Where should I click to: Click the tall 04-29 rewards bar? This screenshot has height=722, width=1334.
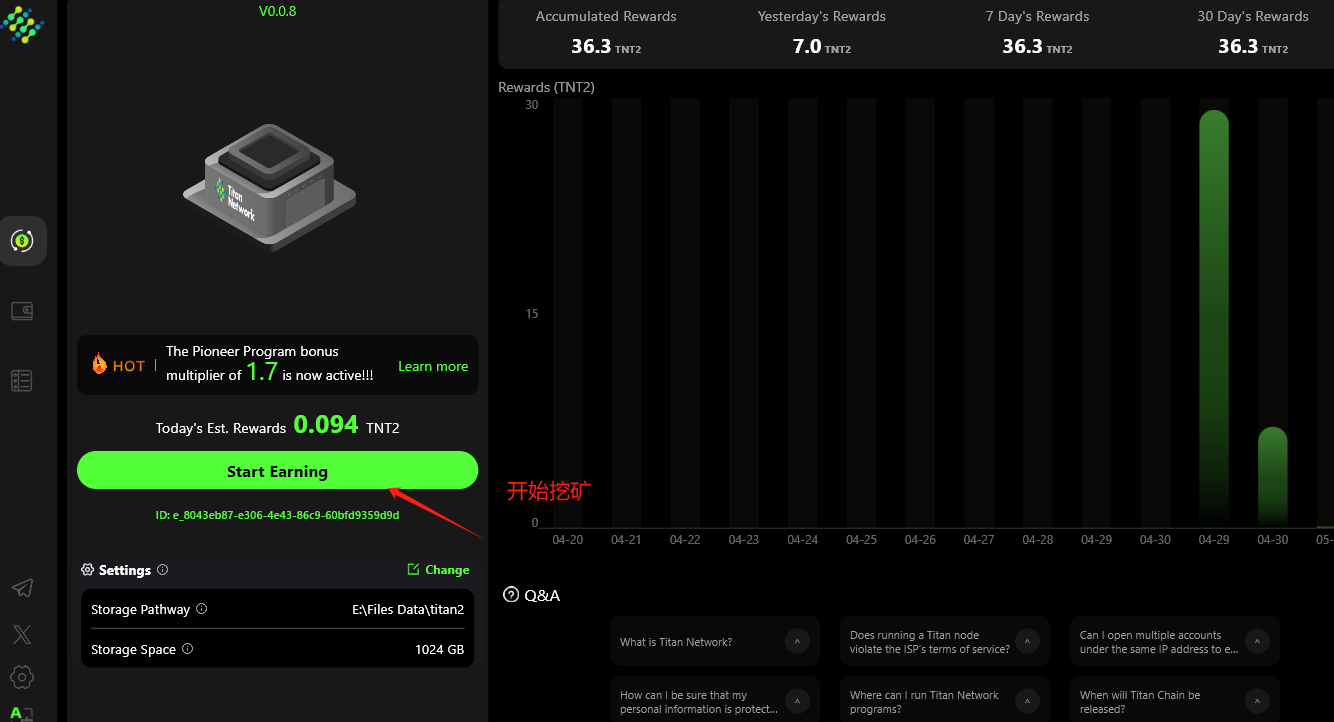pyautogui.click(x=1214, y=318)
